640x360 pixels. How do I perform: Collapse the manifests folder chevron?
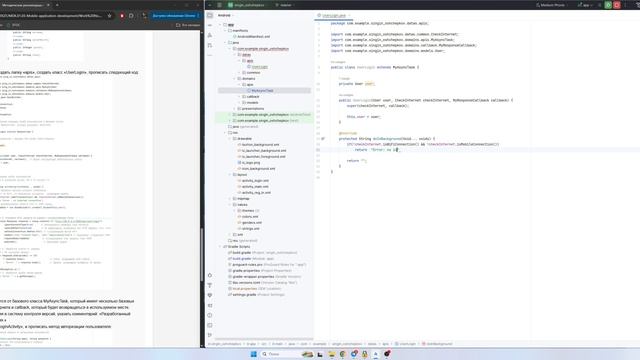click(x=225, y=31)
